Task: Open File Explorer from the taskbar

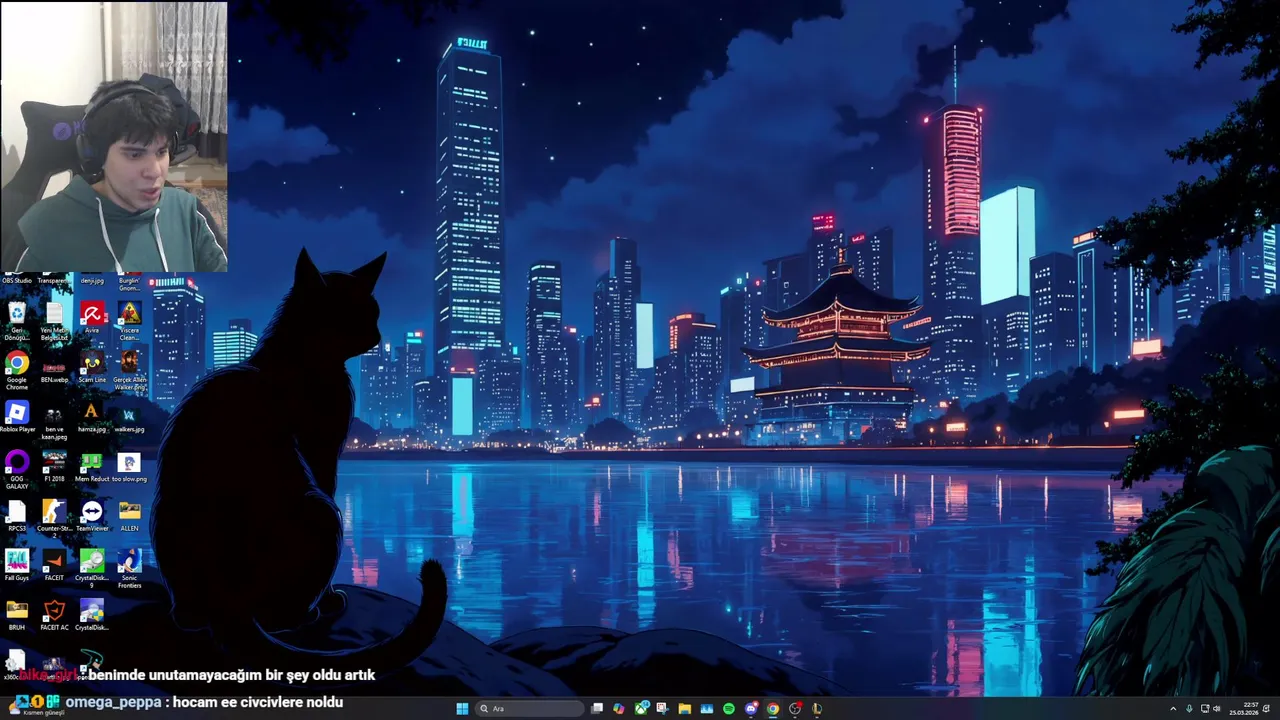Action: coord(685,709)
